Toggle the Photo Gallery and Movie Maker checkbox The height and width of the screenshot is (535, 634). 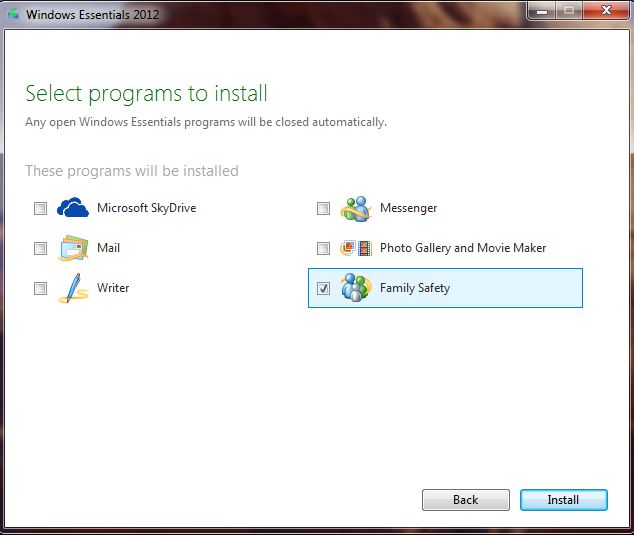tap(323, 248)
